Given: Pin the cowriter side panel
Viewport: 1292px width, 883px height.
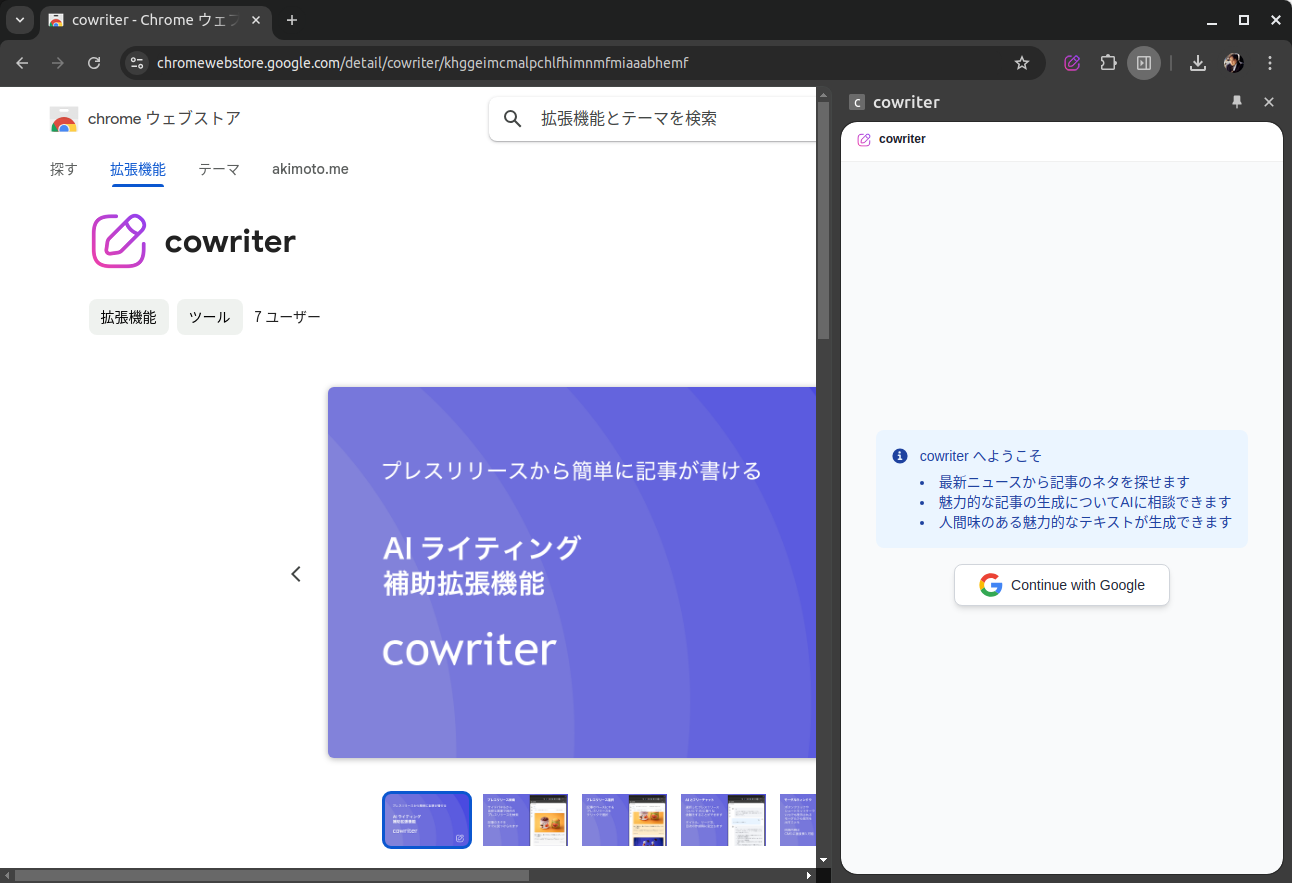Looking at the screenshot, I should pos(1237,102).
